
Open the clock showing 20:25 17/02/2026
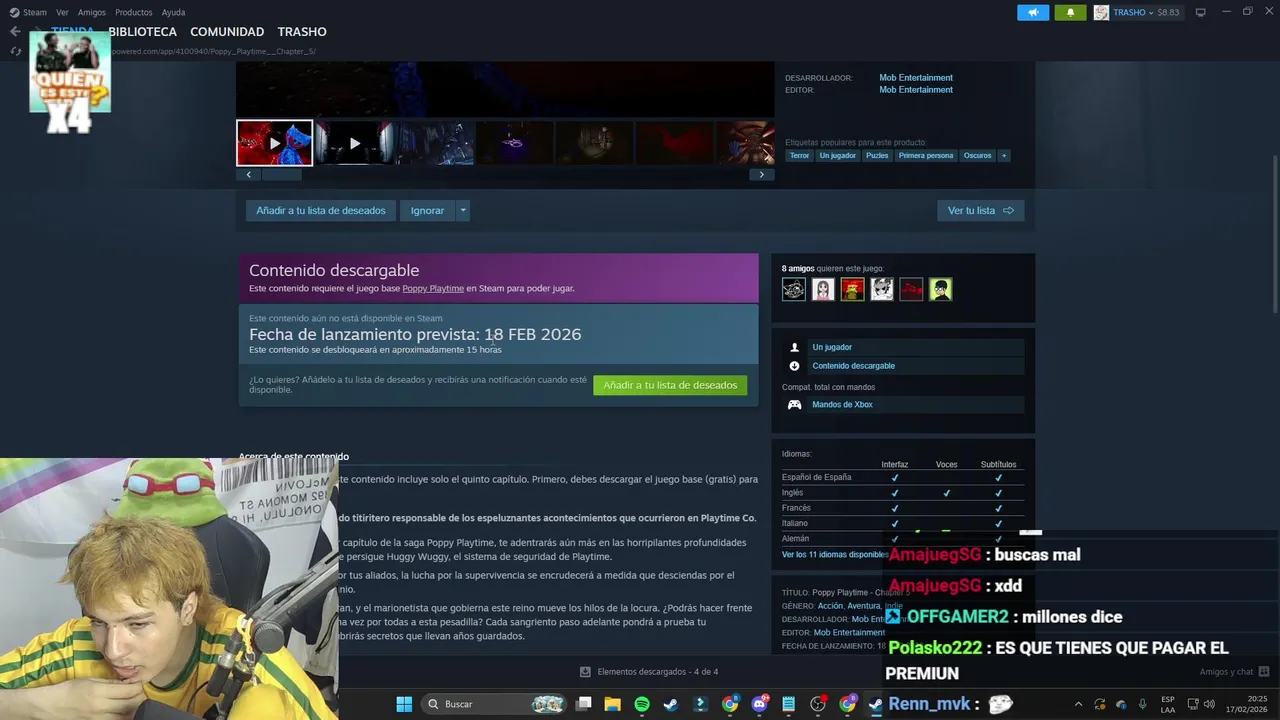tap(1247, 704)
